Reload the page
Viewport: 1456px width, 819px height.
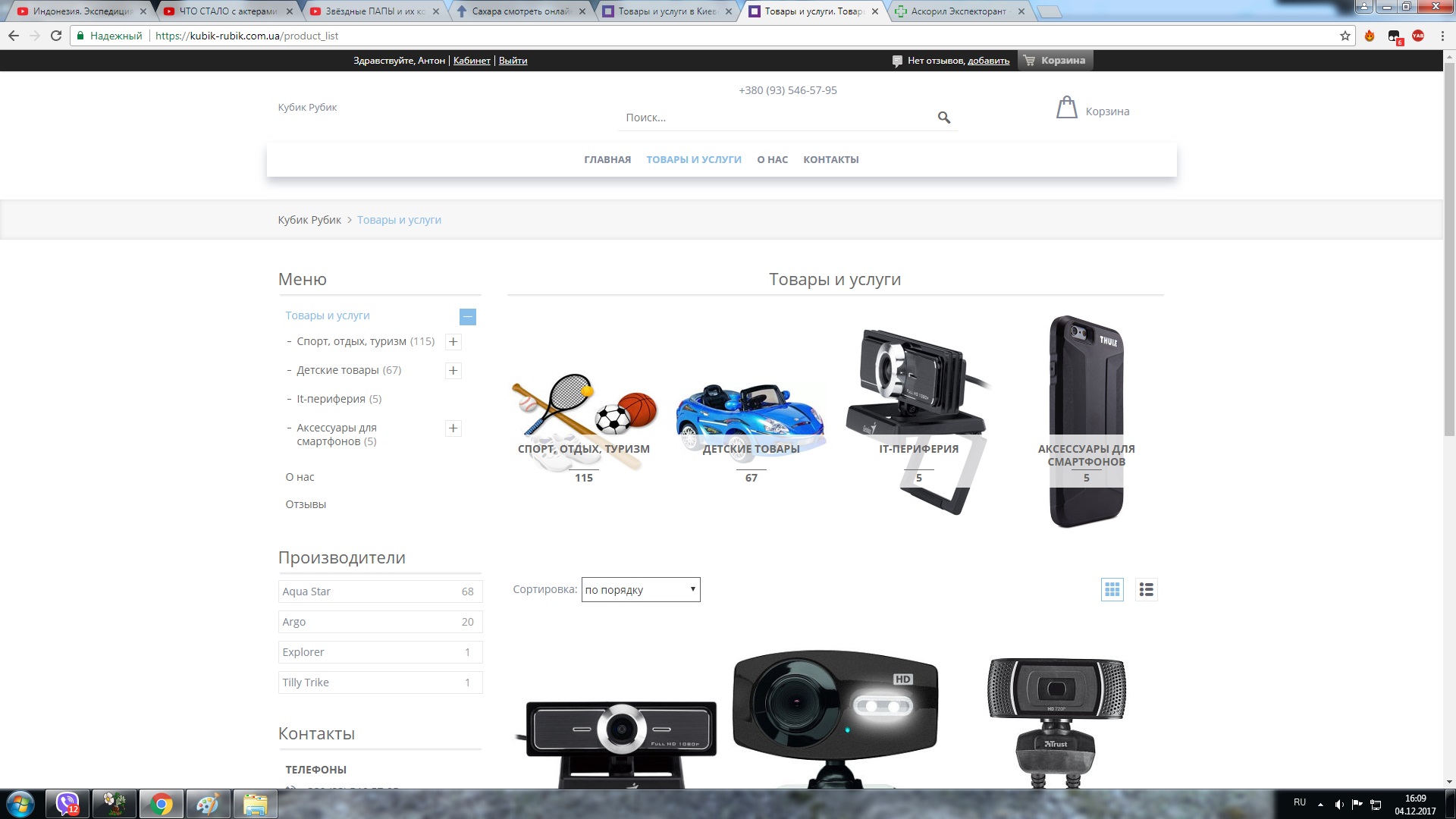coord(56,36)
